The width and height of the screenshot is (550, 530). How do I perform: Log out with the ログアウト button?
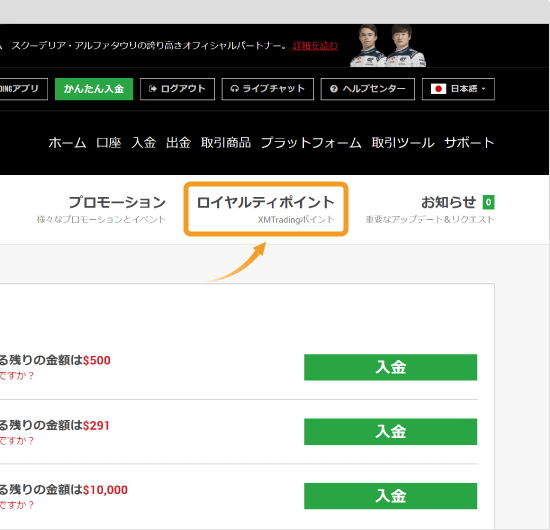tap(177, 89)
